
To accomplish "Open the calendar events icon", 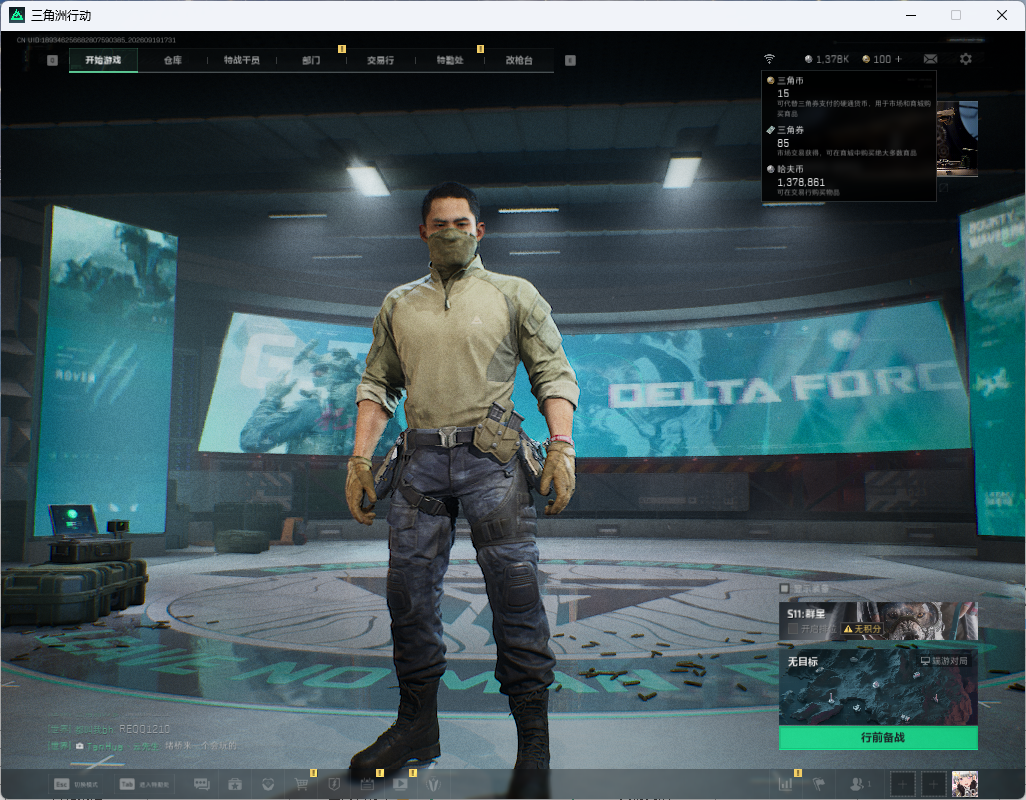I will [367, 784].
